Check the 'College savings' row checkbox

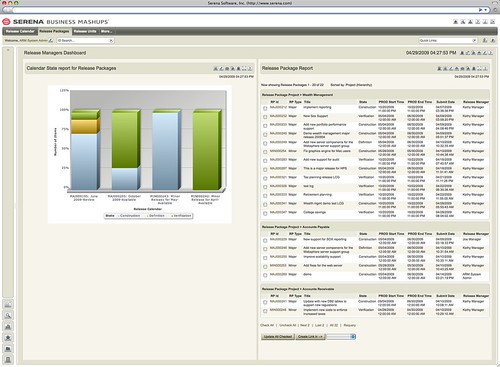pos(265,213)
